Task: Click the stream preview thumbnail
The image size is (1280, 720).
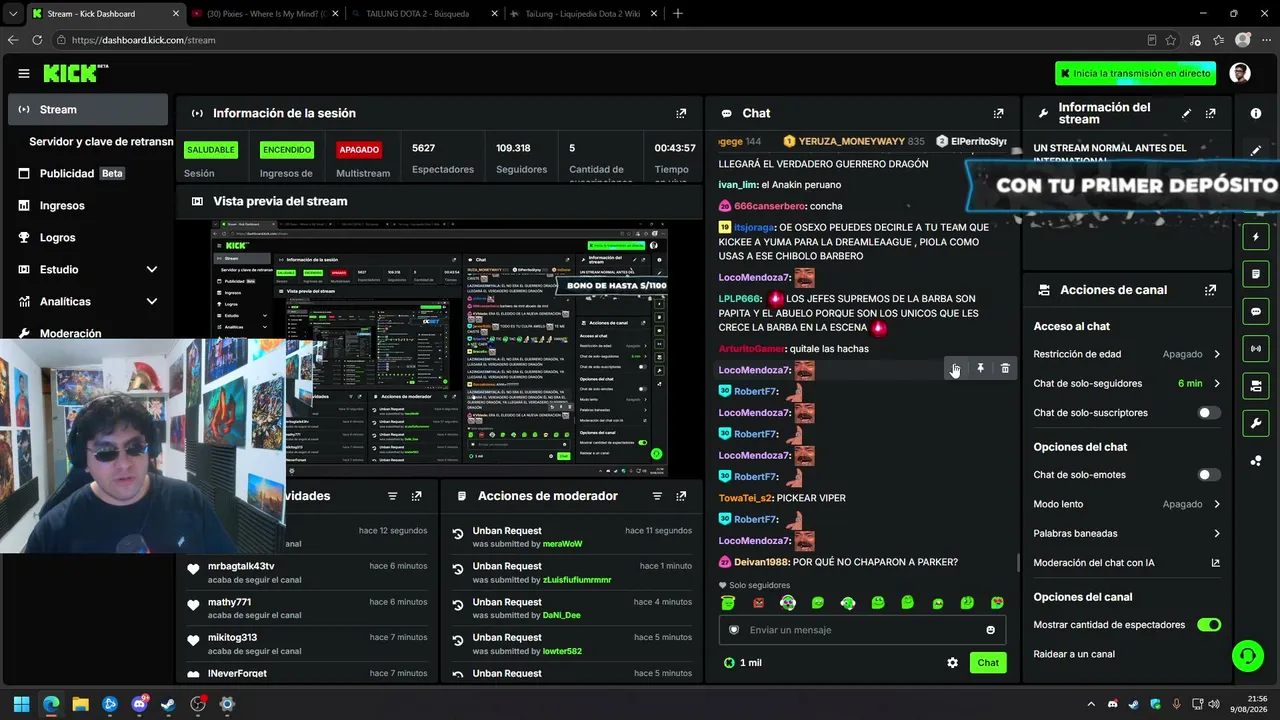Action: tap(439, 349)
